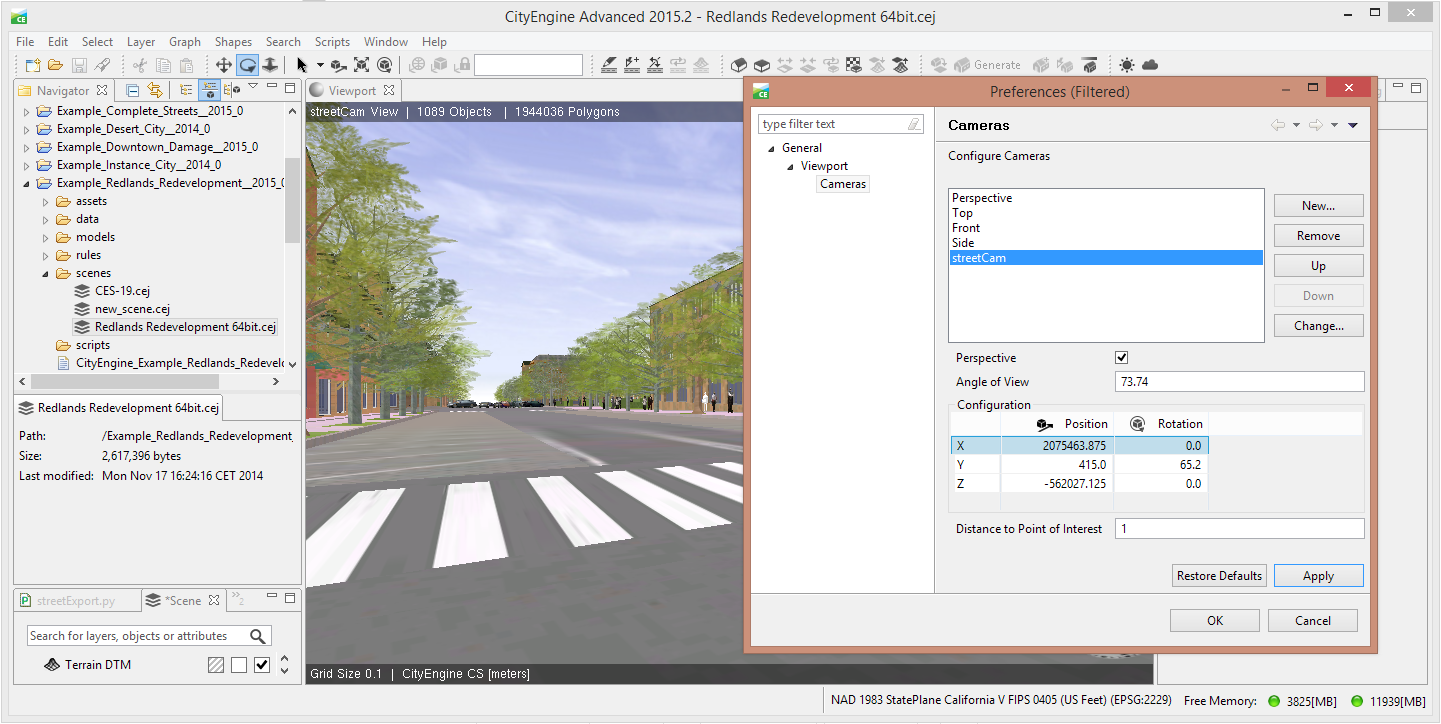1441x724 pixels.
Task: Toggle Terrain DTM empty middle checkbox
Action: pyautogui.click(x=239, y=665)
